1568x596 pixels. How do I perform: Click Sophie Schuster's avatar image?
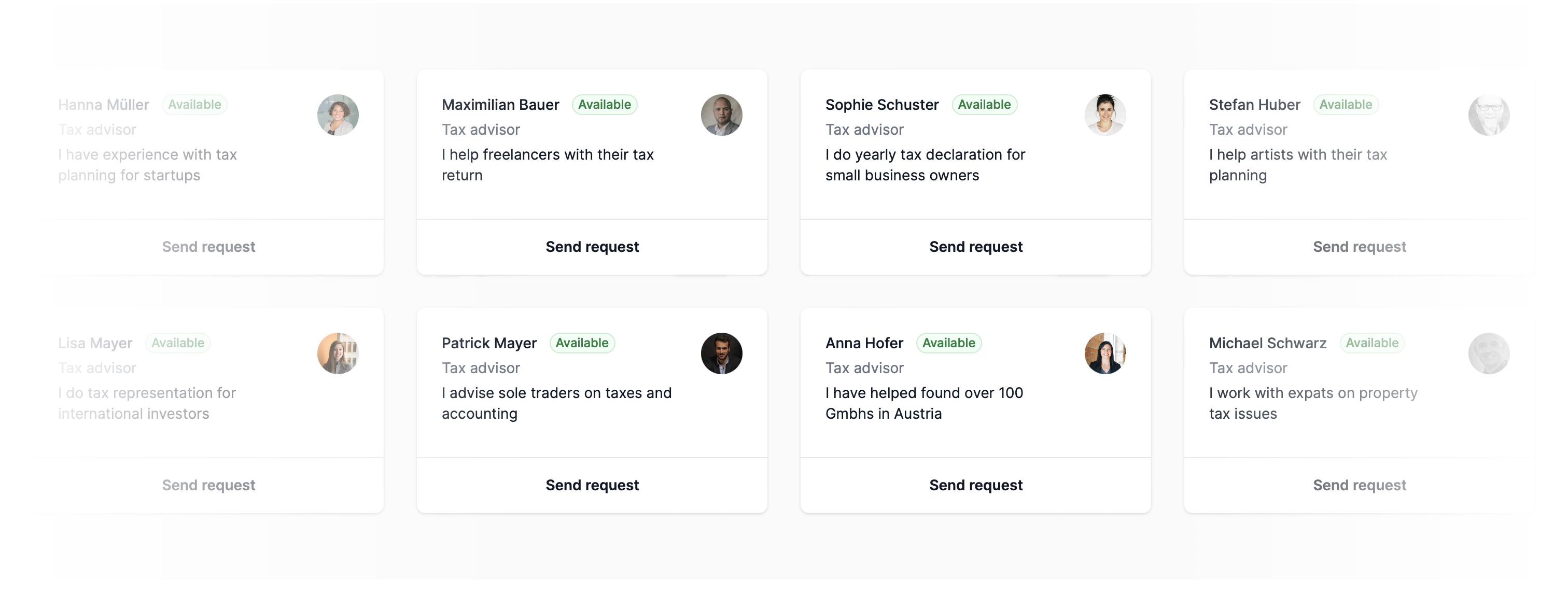tap(1105, 115)
